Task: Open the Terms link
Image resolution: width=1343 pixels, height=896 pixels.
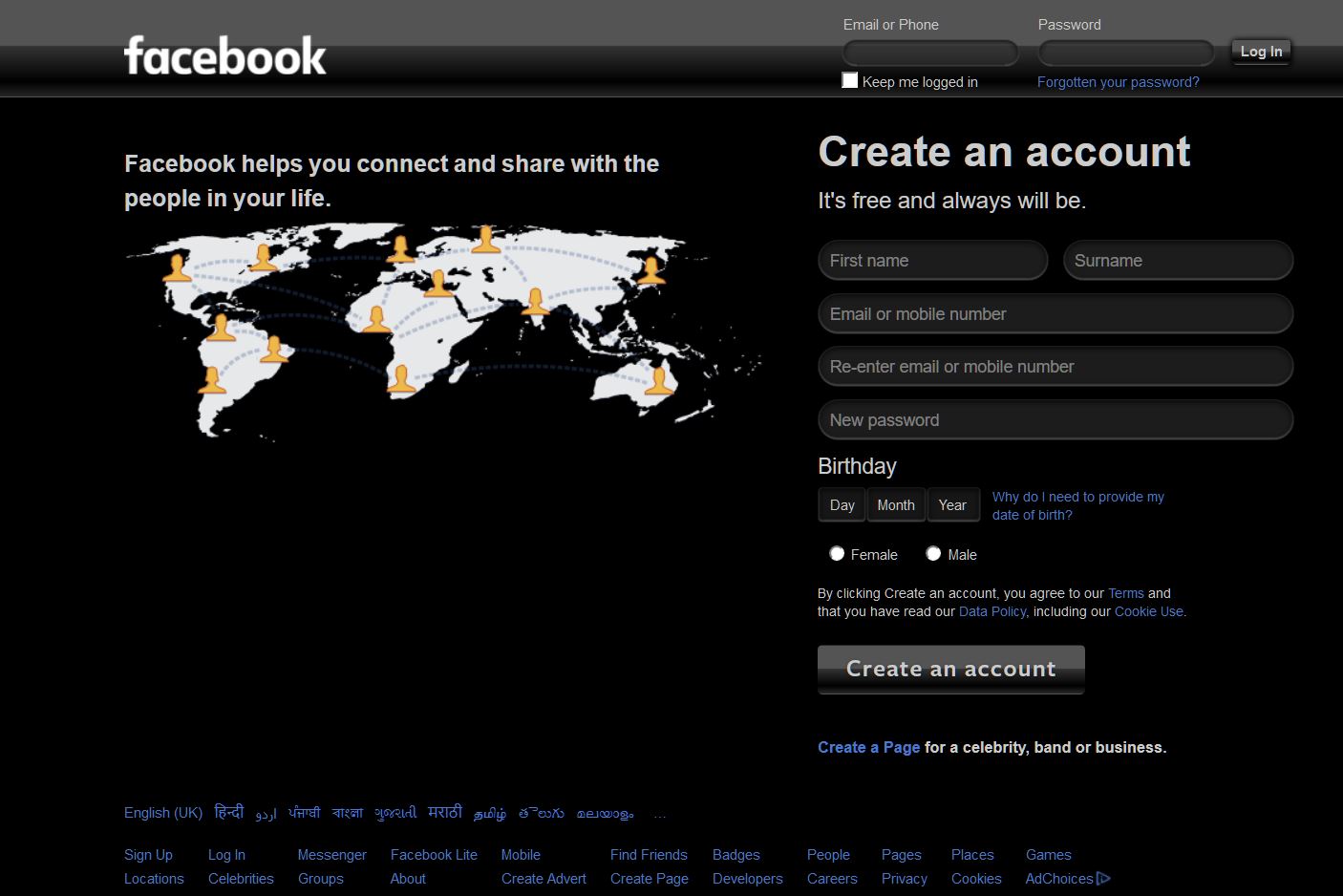Action: pyautogui.click(x=1125, y=593)
